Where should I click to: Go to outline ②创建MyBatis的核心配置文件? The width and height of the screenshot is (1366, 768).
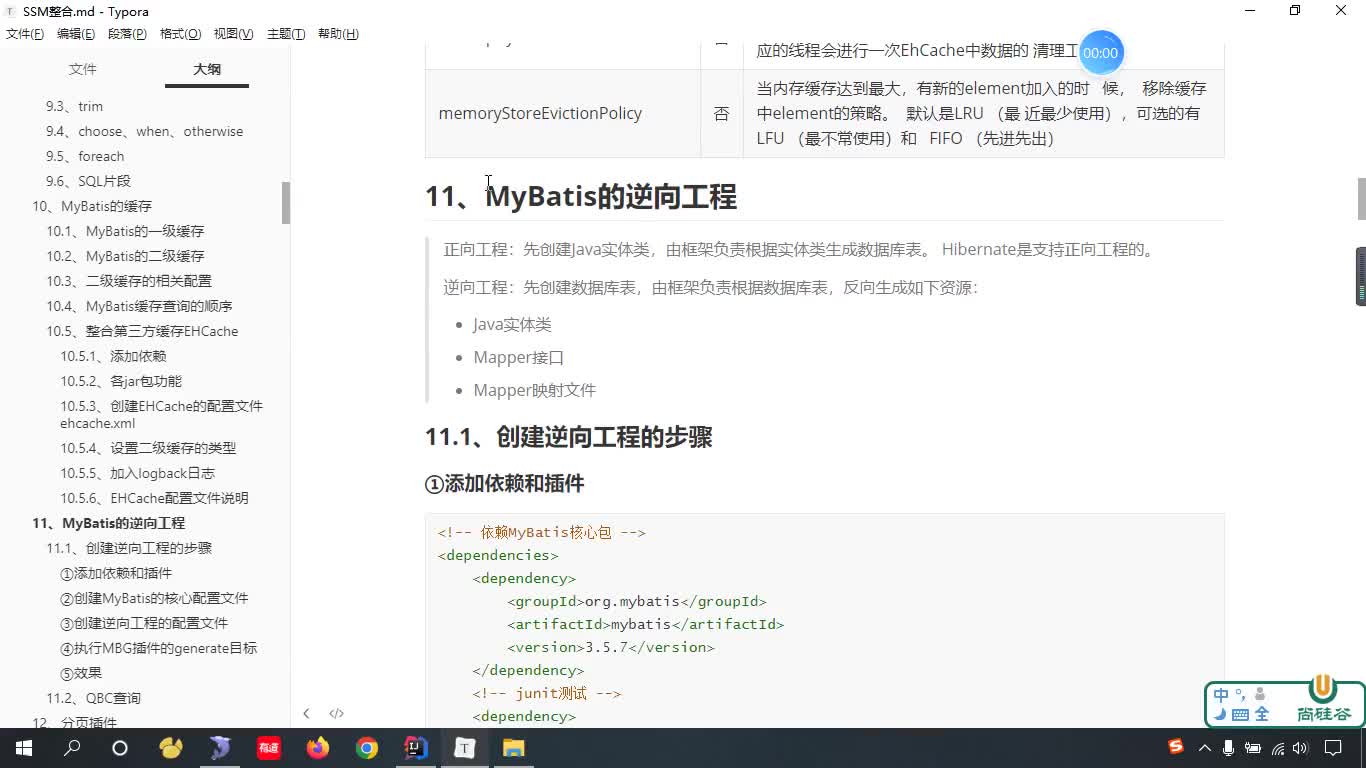point(154,598)
